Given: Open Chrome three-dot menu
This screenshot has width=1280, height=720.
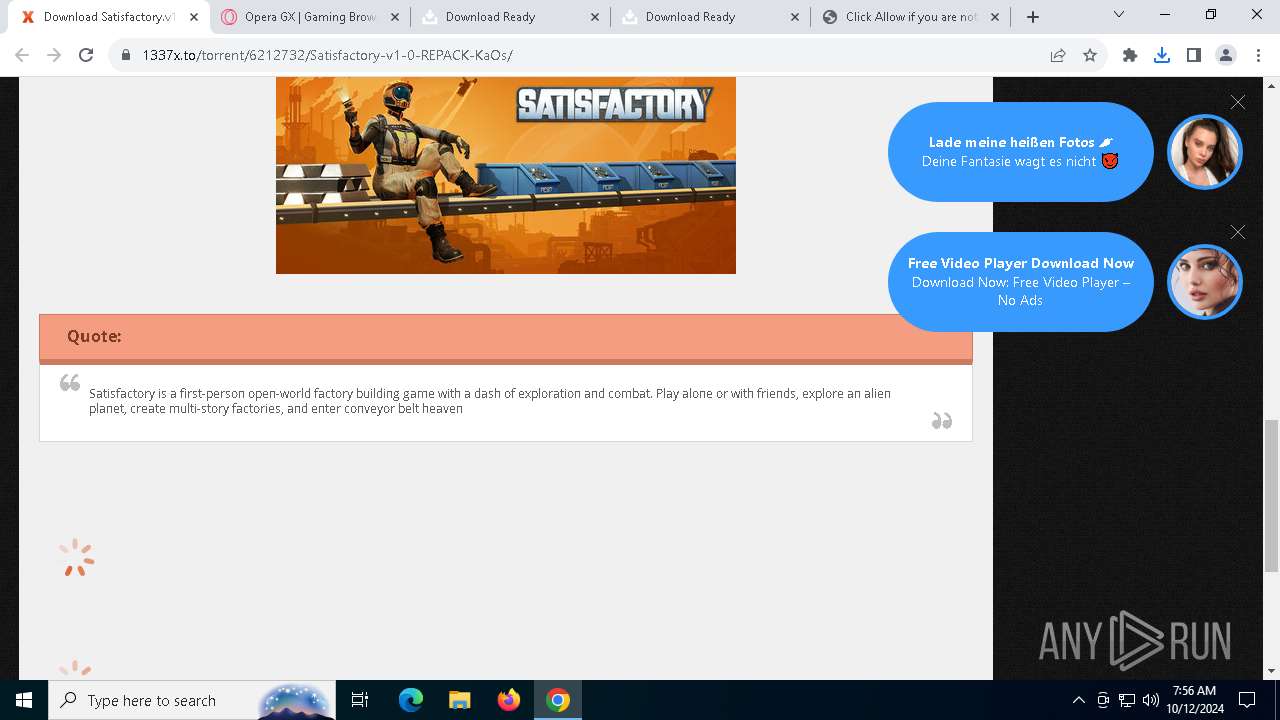Looking at the screenshot, I should [1258, 55].
